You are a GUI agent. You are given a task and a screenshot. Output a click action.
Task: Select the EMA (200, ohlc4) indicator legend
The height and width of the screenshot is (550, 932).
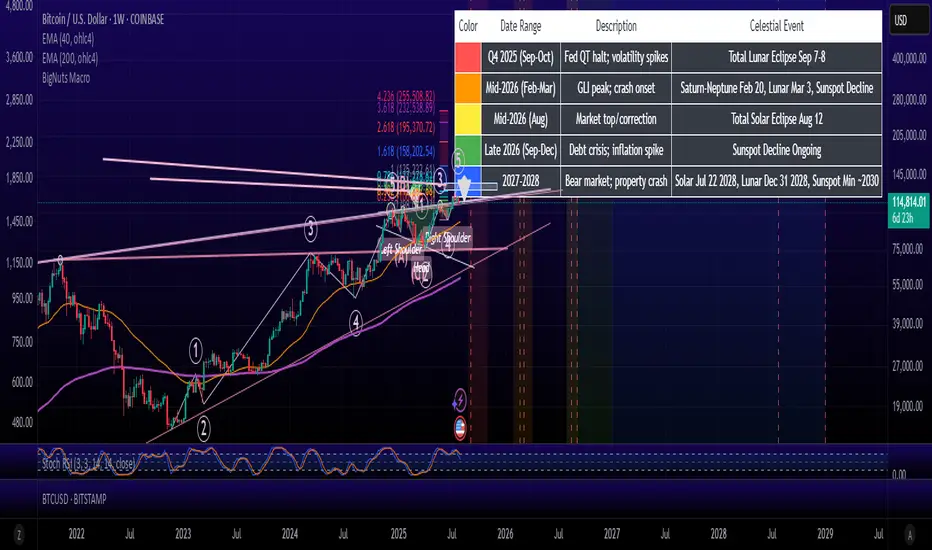pos(70,58)
